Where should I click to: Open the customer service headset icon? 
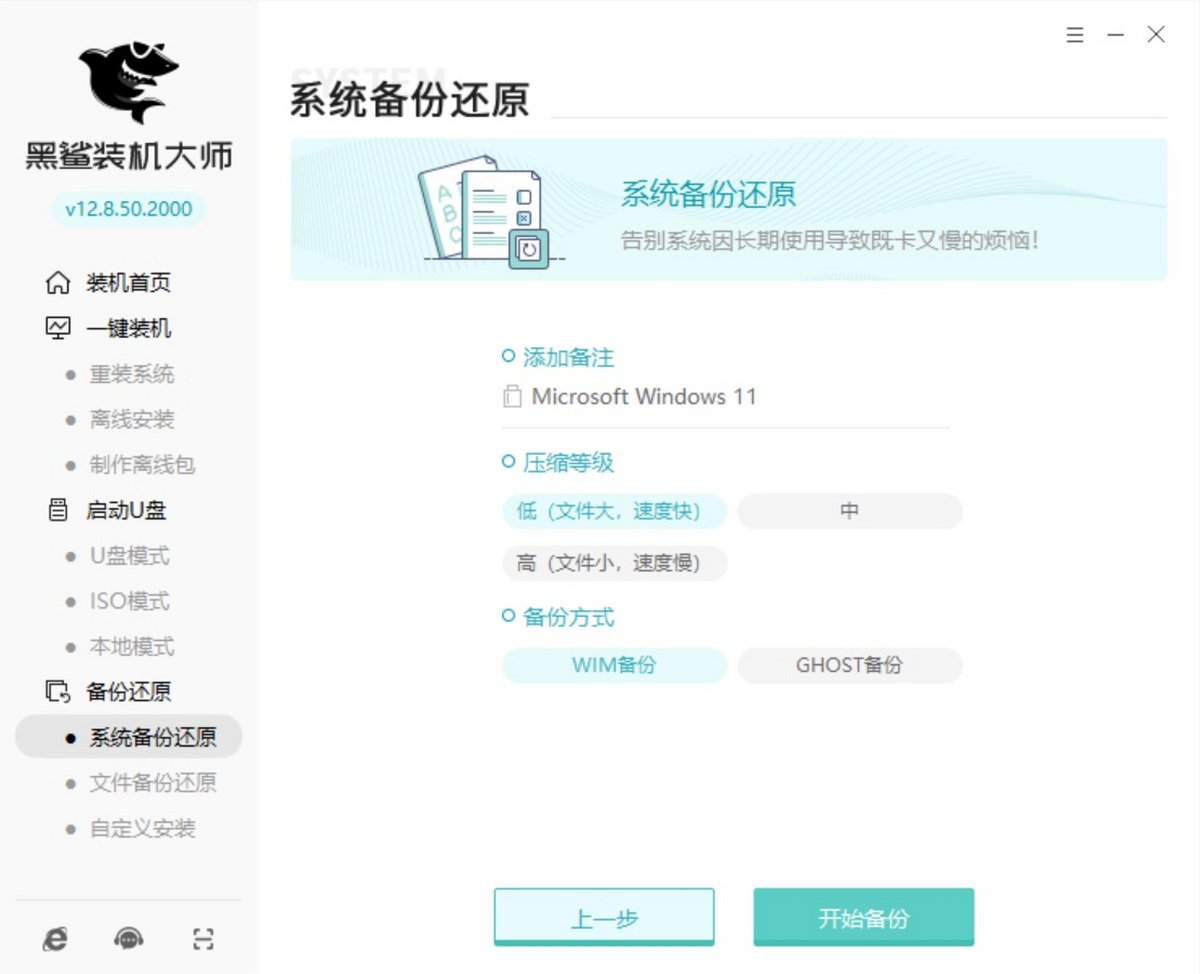tap(129, 938)
